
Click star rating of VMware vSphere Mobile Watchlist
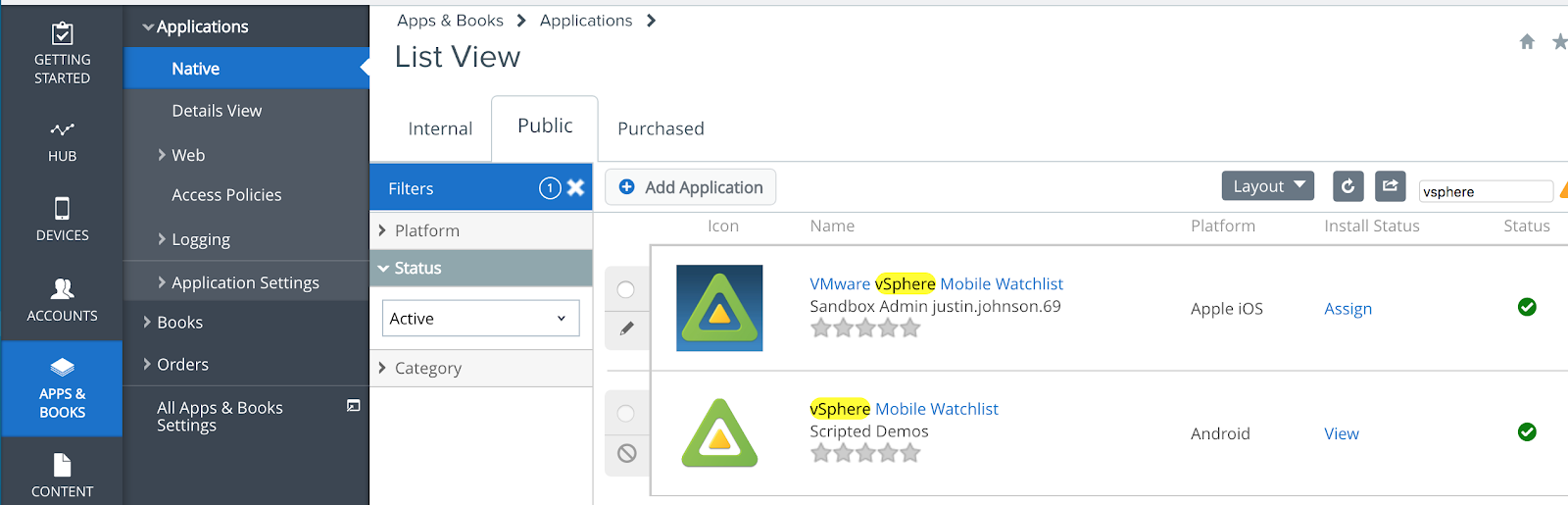tap(865, 328)
